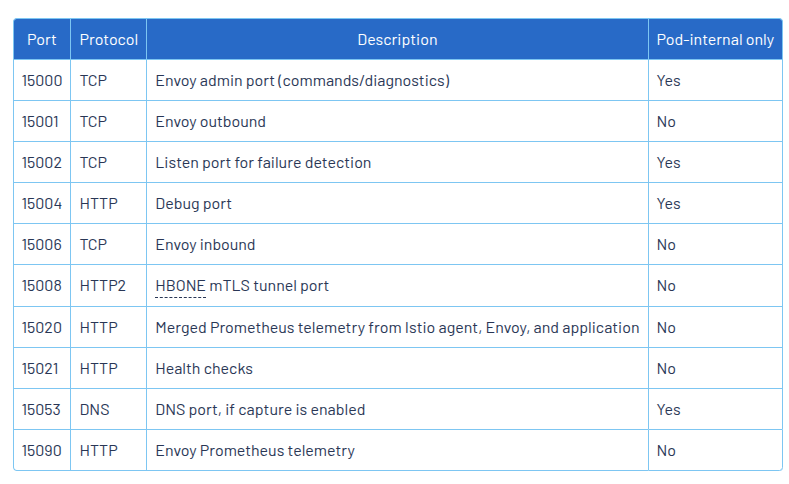Select Envoy Prometheus telemetry description
789x484 pixels.
(x=255, y=451)
